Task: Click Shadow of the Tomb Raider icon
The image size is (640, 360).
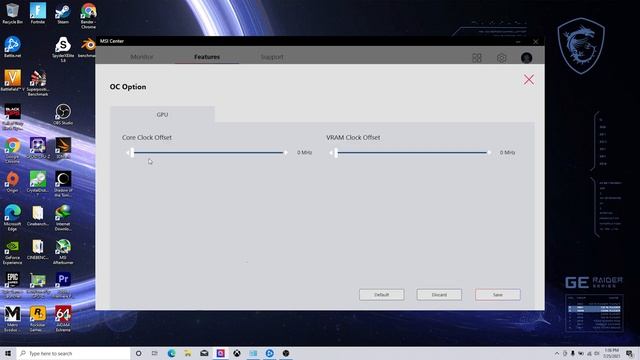Action: pos(63,184)
